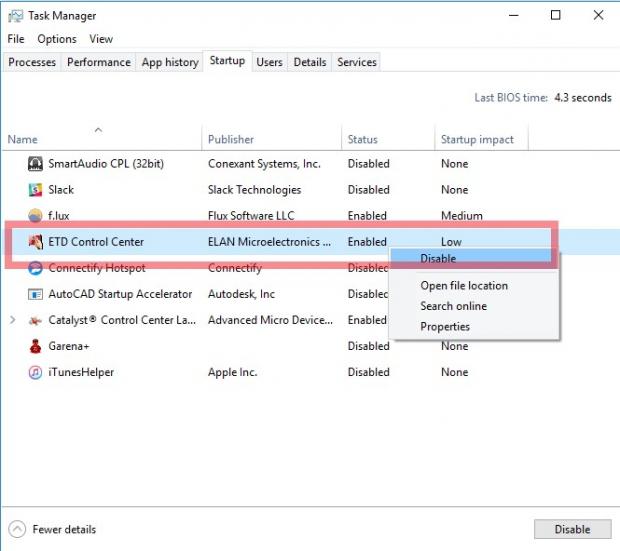Open Properties from the context menu
The width and height of the screenshot is (620, 551).
point(445,327)
